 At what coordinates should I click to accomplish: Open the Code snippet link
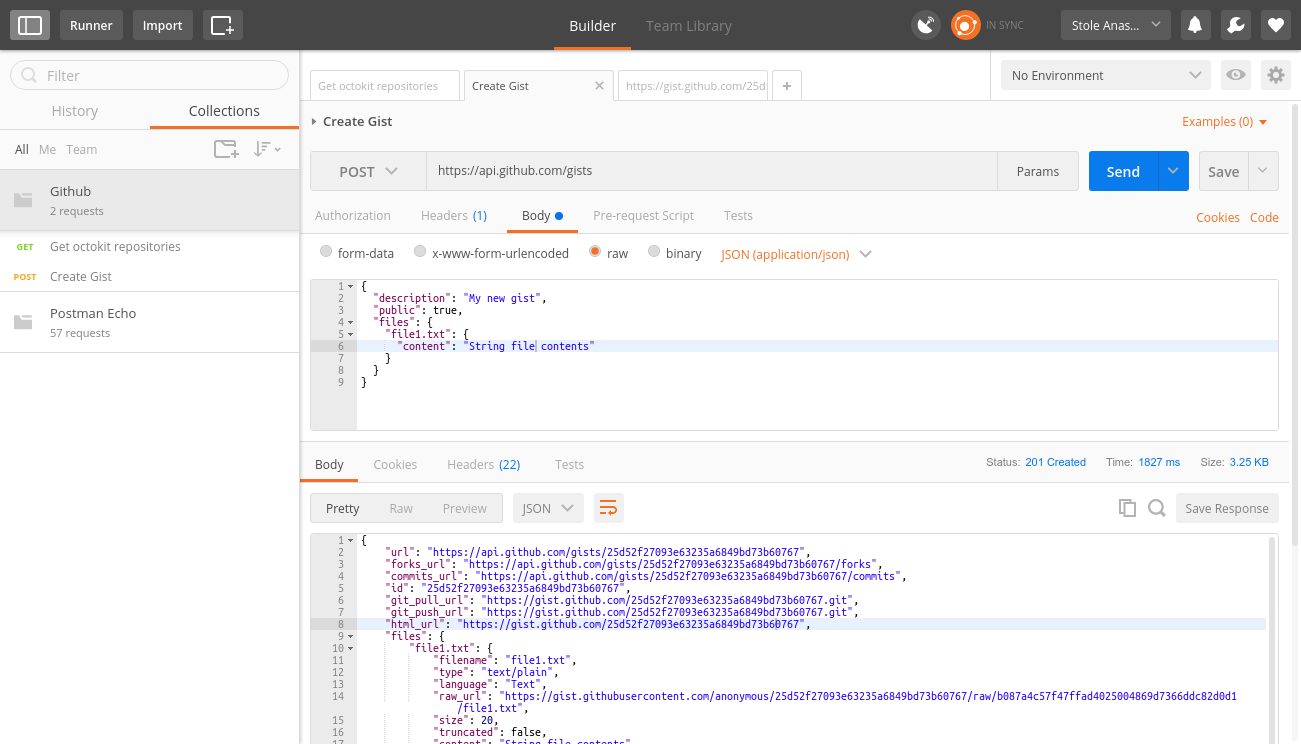click(x=1264, y=217)
